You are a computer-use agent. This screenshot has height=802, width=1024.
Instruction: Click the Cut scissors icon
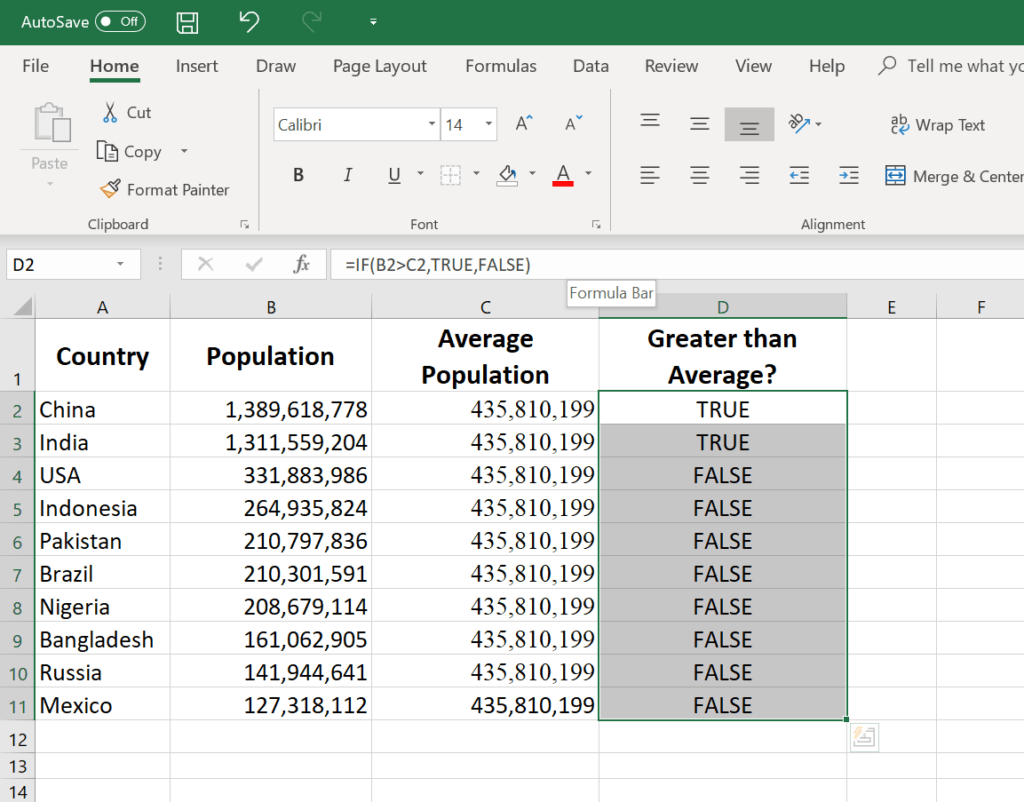(110, 112)
